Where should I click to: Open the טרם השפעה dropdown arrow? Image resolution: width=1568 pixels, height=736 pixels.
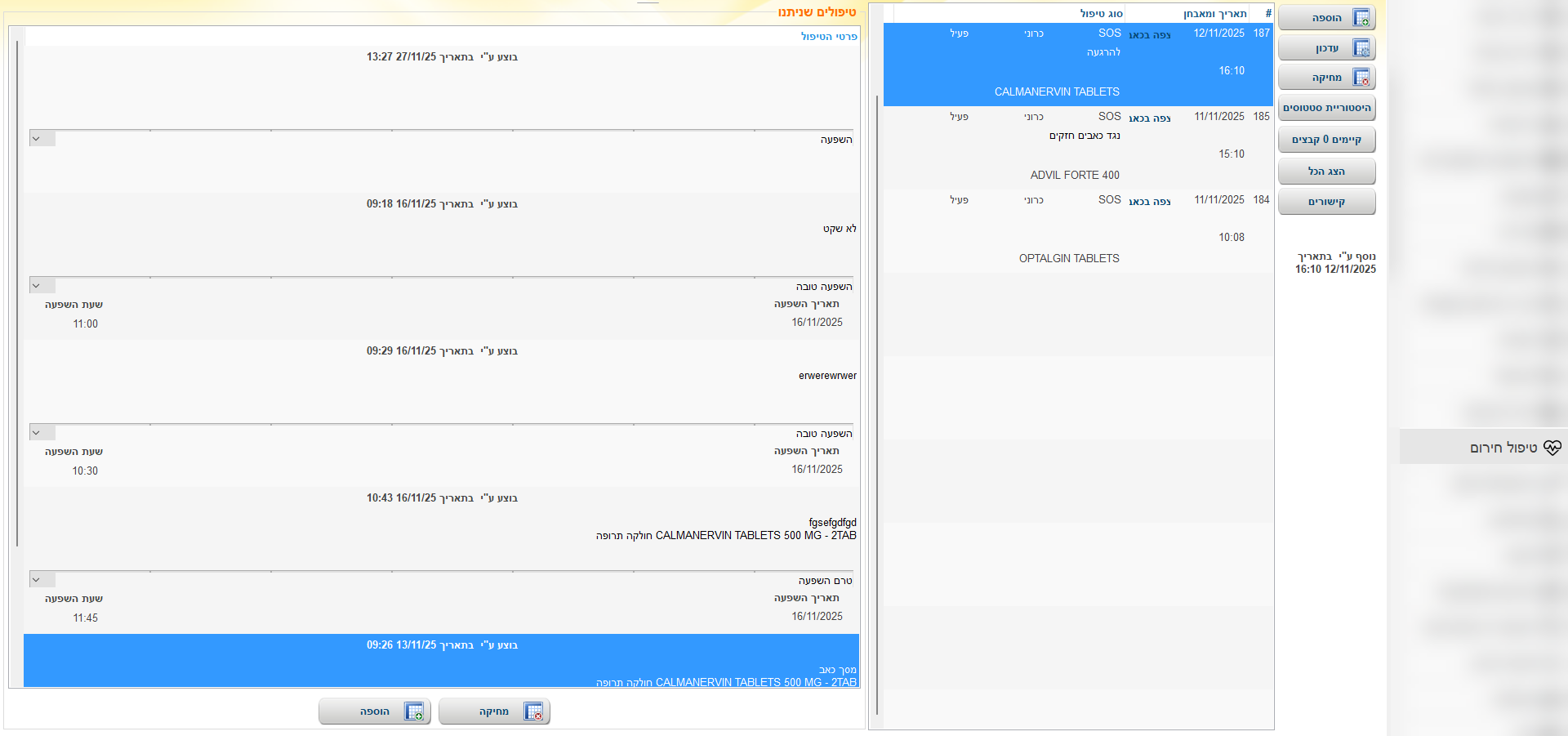(x=36, y=580)
